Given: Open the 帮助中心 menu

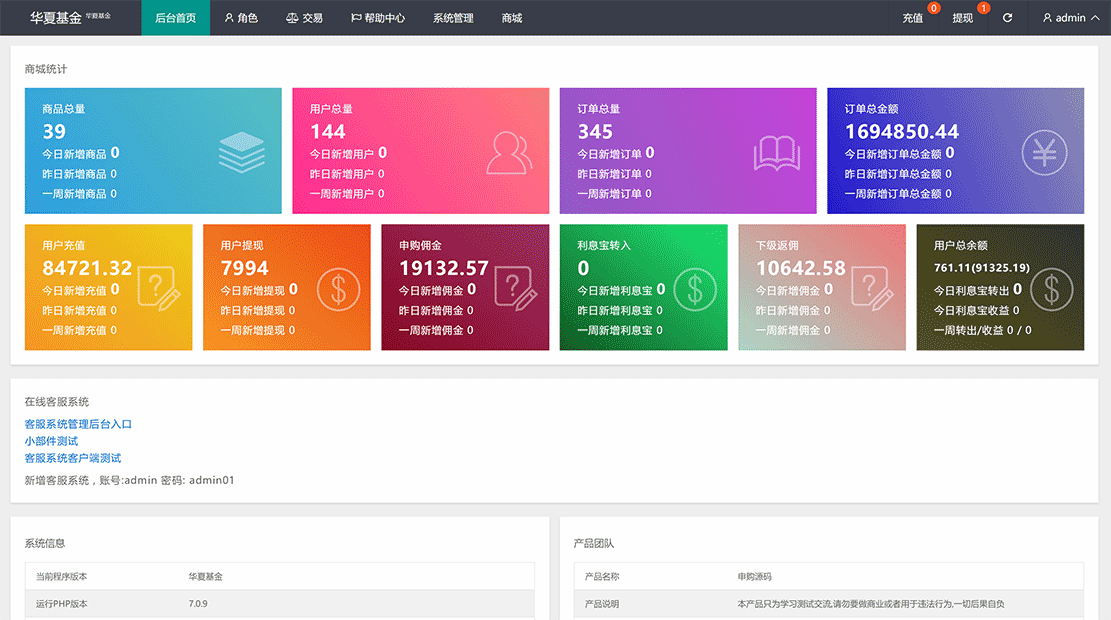Looking at the screenshot, I should (x=378, y=18).
